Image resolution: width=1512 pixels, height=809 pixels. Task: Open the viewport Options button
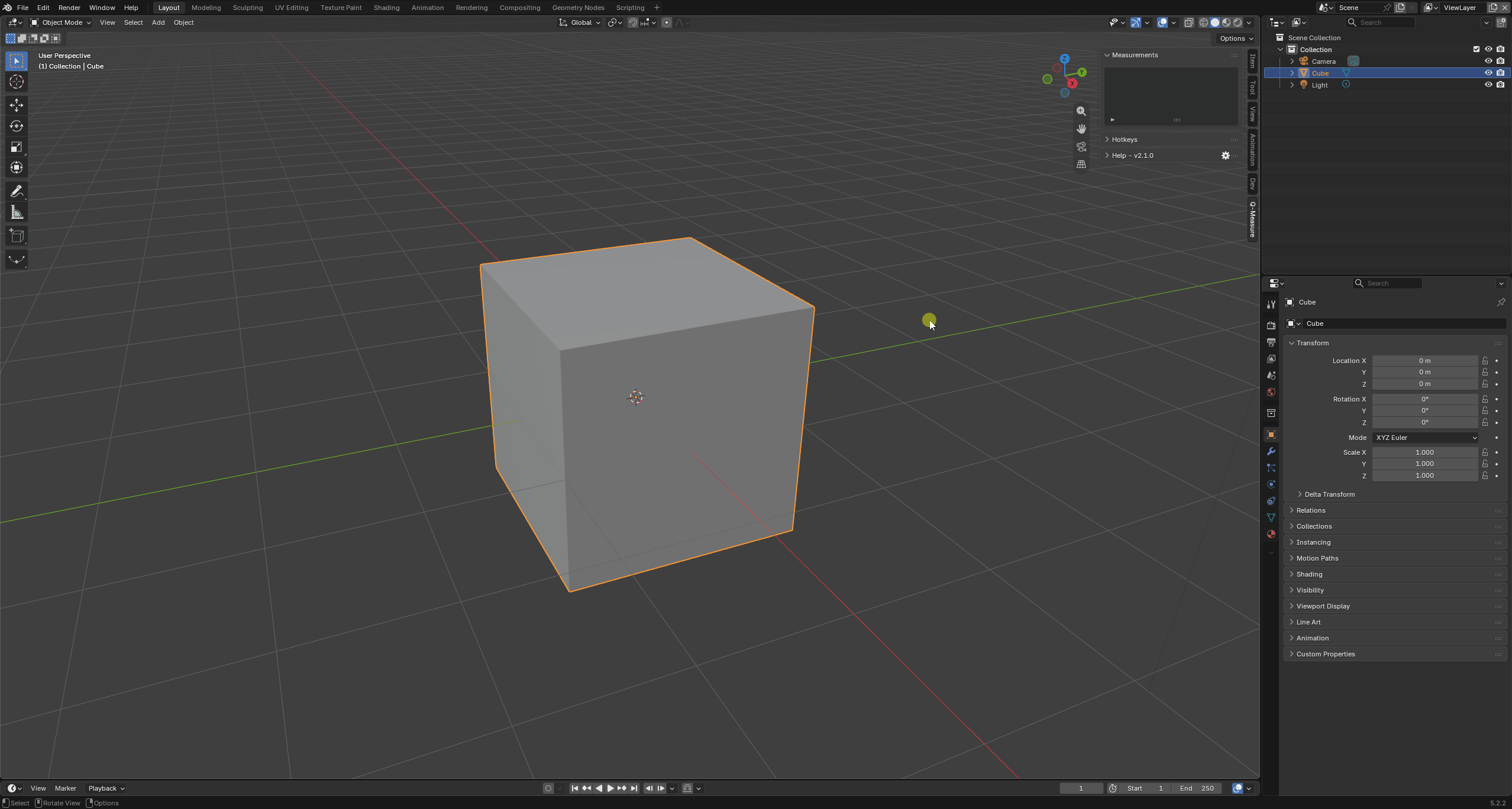pos(1236,38)
